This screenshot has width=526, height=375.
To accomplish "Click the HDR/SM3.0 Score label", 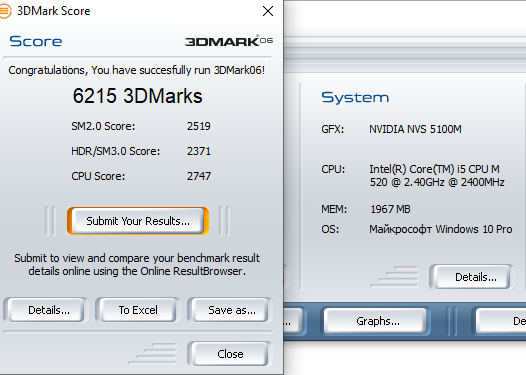I will point(115,151).
